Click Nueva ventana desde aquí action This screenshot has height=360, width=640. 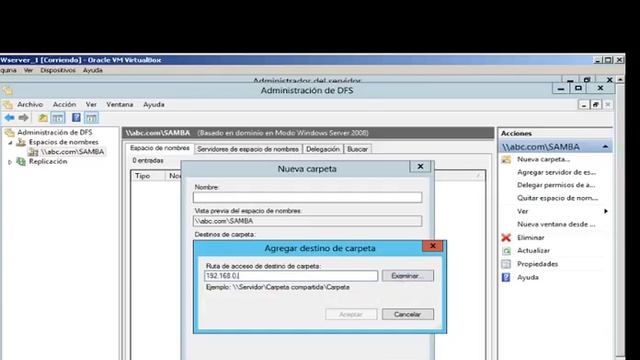(x=556, y=224)
